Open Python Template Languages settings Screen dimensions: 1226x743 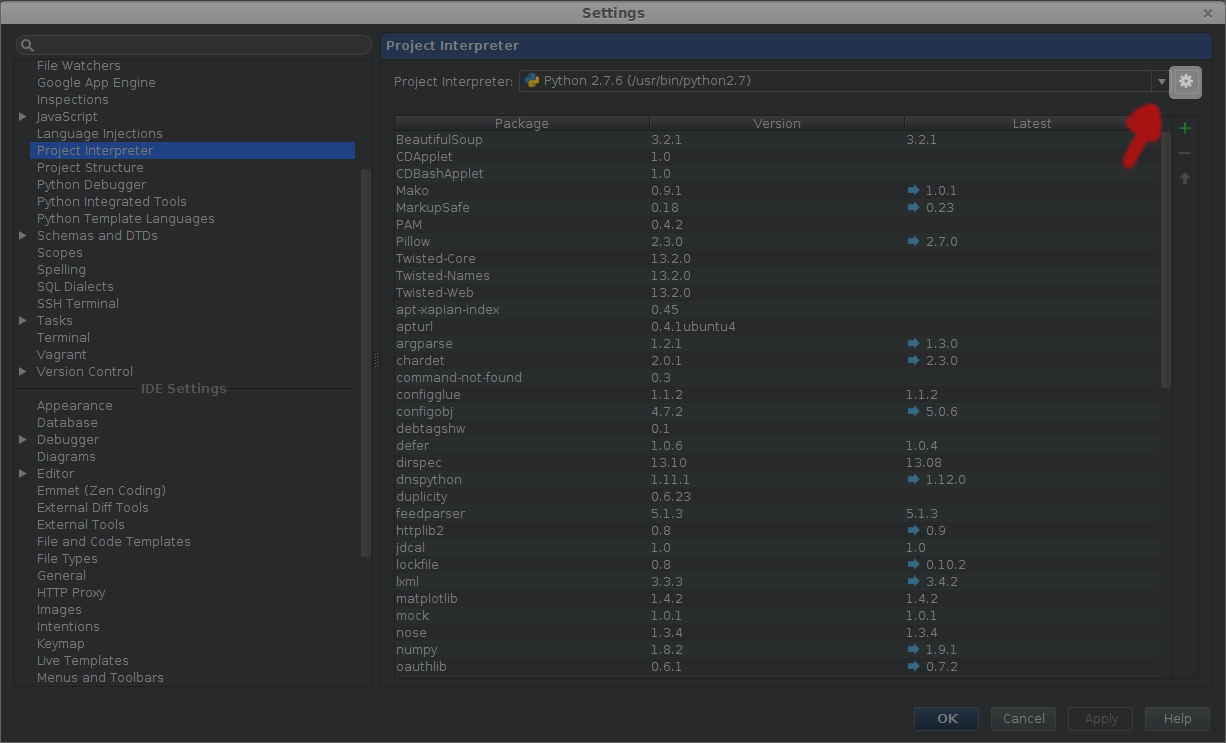coord(126,219)
